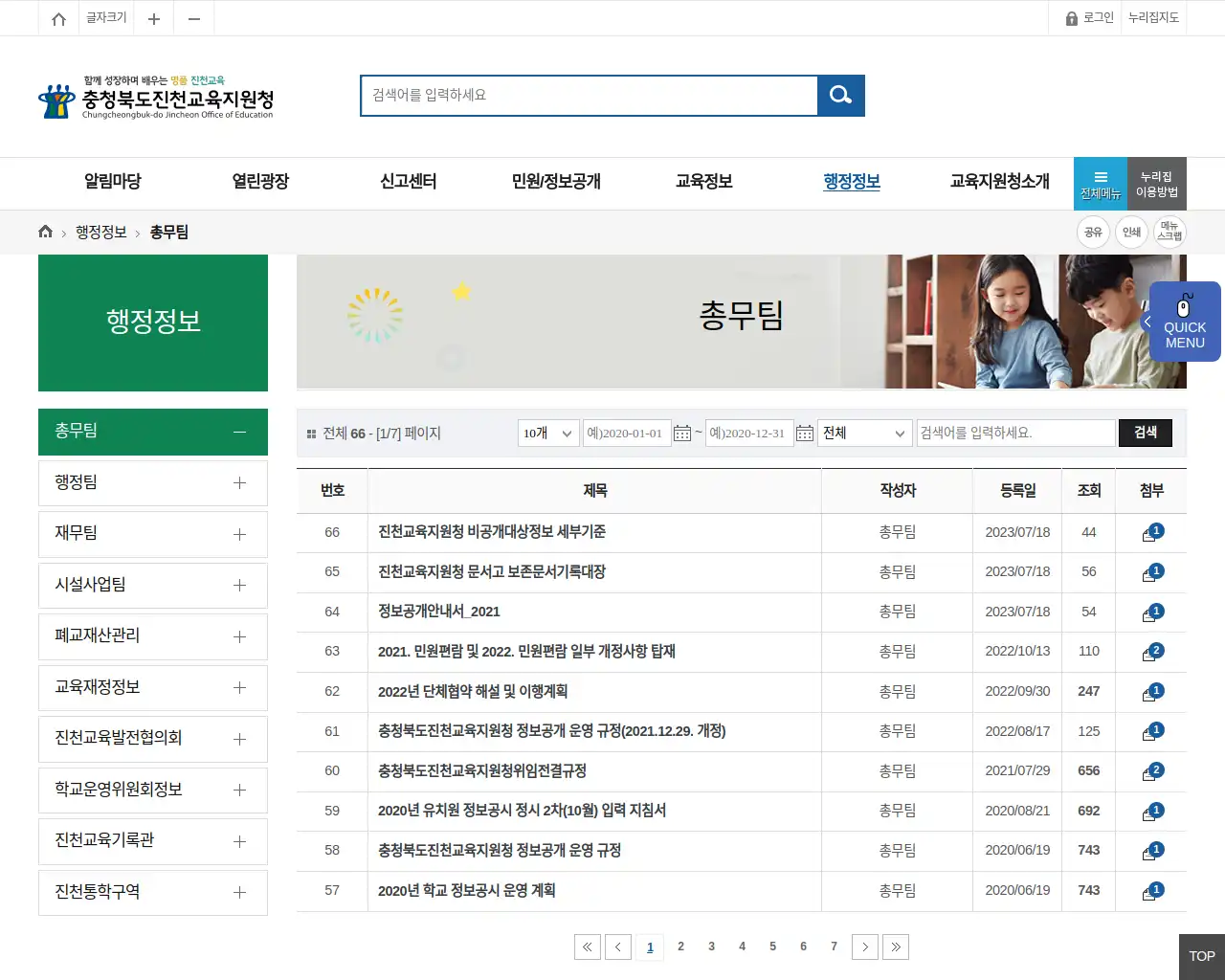Open the end date calendar picker icon
Image resolution: width=1225 pixels, height=980 pixels.
pyautogui.click(x=805, y=434)
